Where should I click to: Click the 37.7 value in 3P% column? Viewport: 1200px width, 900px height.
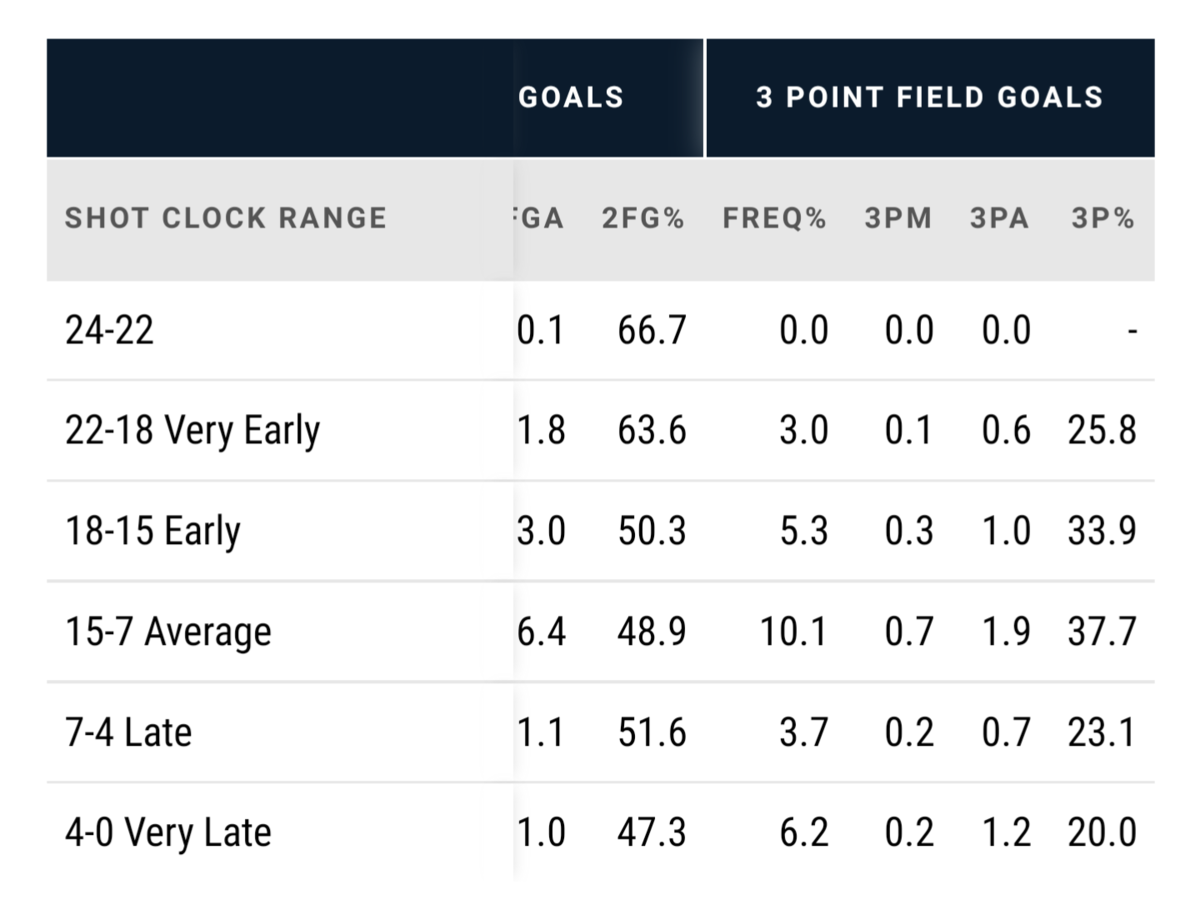1102,632
